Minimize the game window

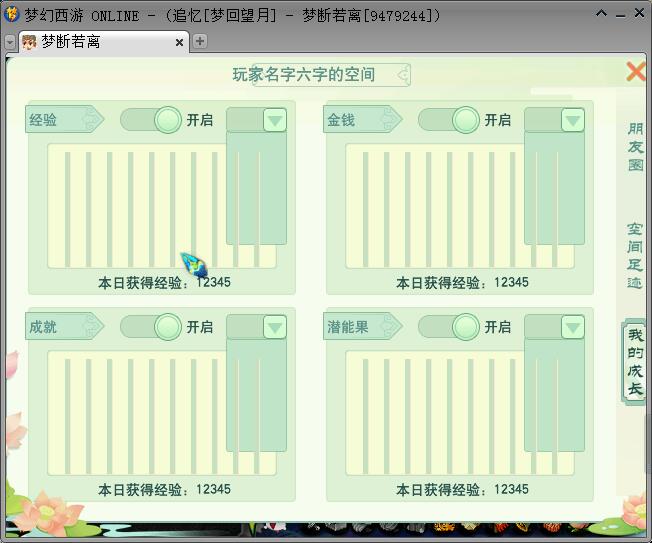(x=621, y=15)
